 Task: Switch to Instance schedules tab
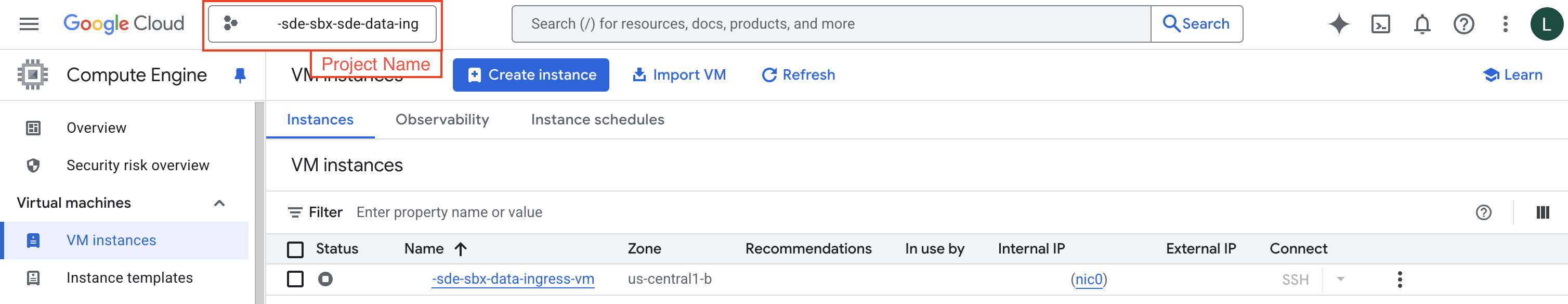click(597, 119)
